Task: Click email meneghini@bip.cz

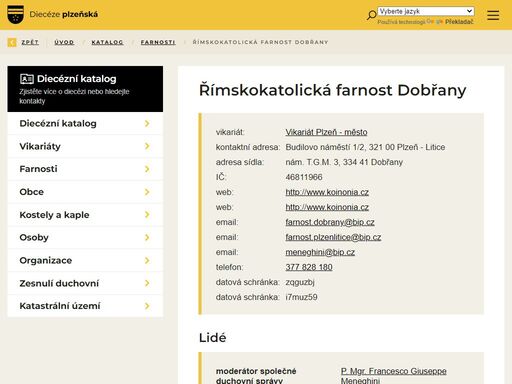Action: click(320, 252)
